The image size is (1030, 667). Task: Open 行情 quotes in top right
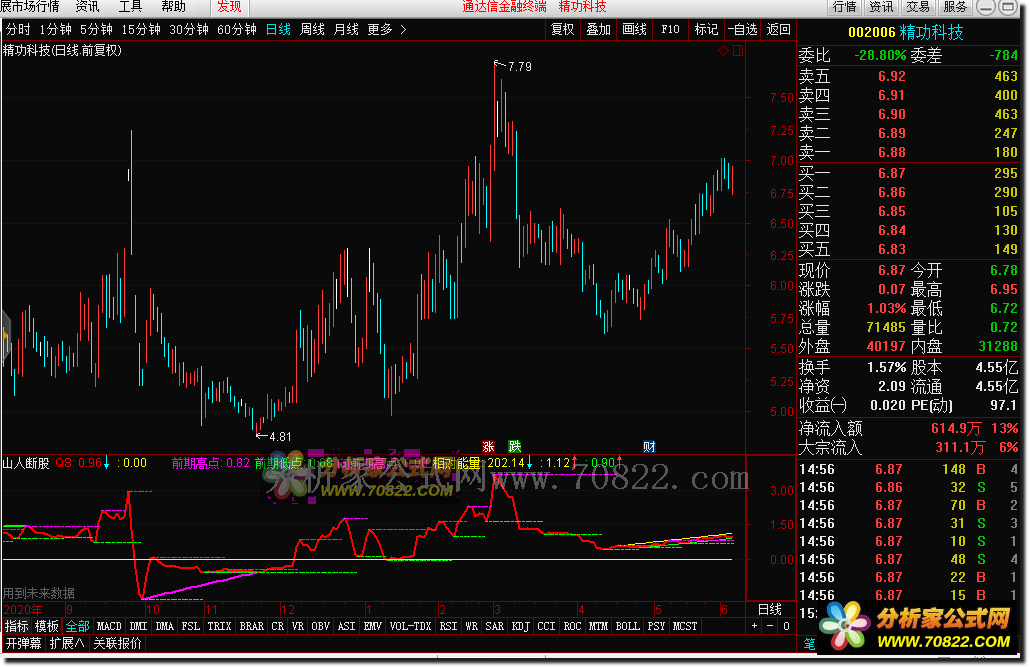point(844,7)
